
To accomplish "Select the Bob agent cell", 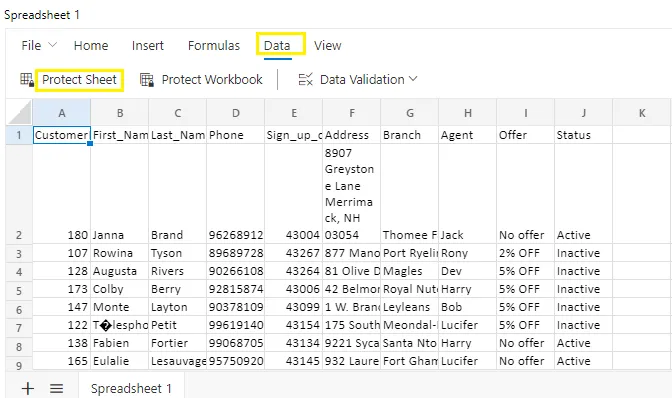I will point(468,307).
